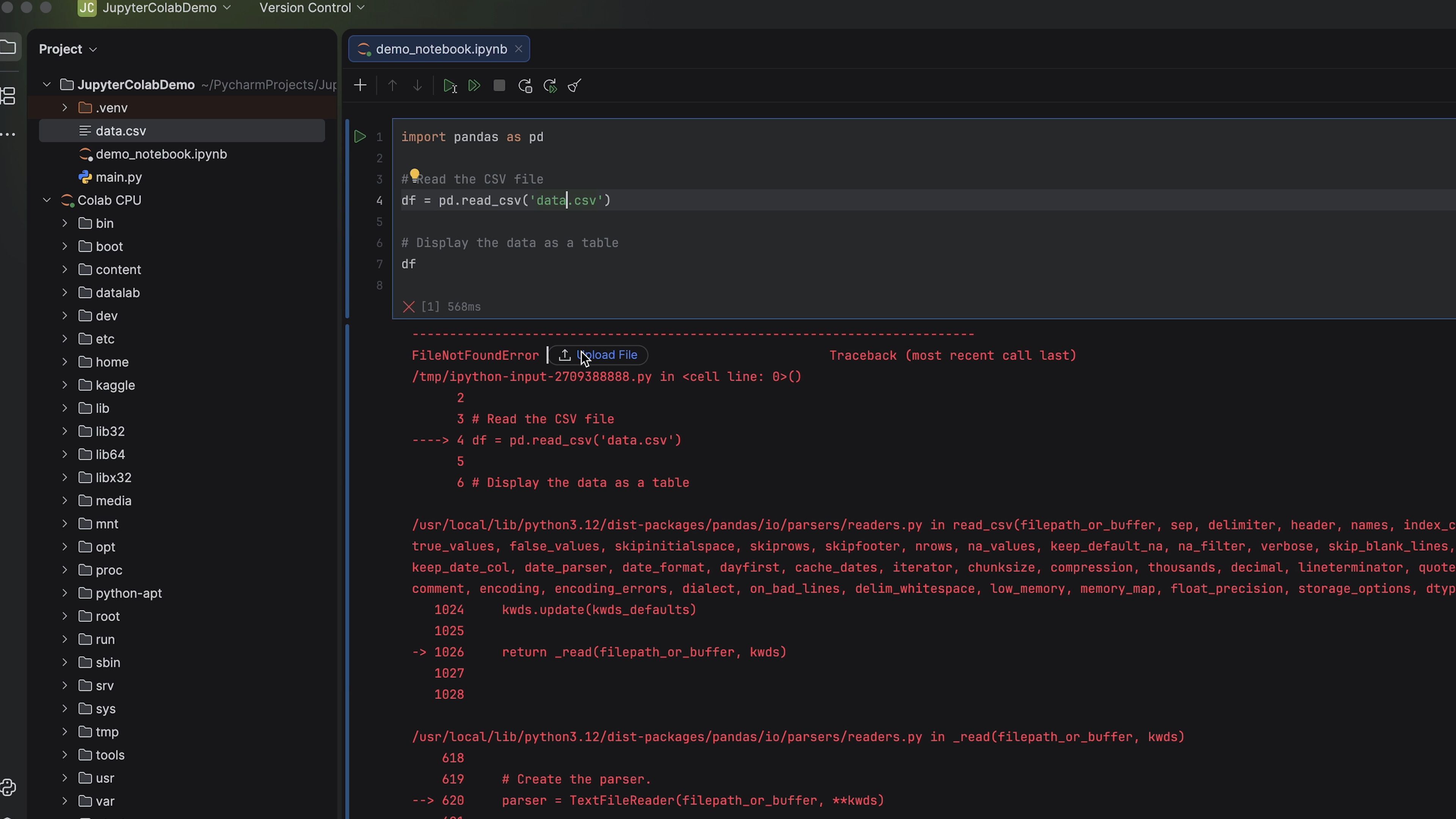Click red error mark on cell execution status
The height and width of the screenshot is (819, 1456).
click(x=409, y=307)
